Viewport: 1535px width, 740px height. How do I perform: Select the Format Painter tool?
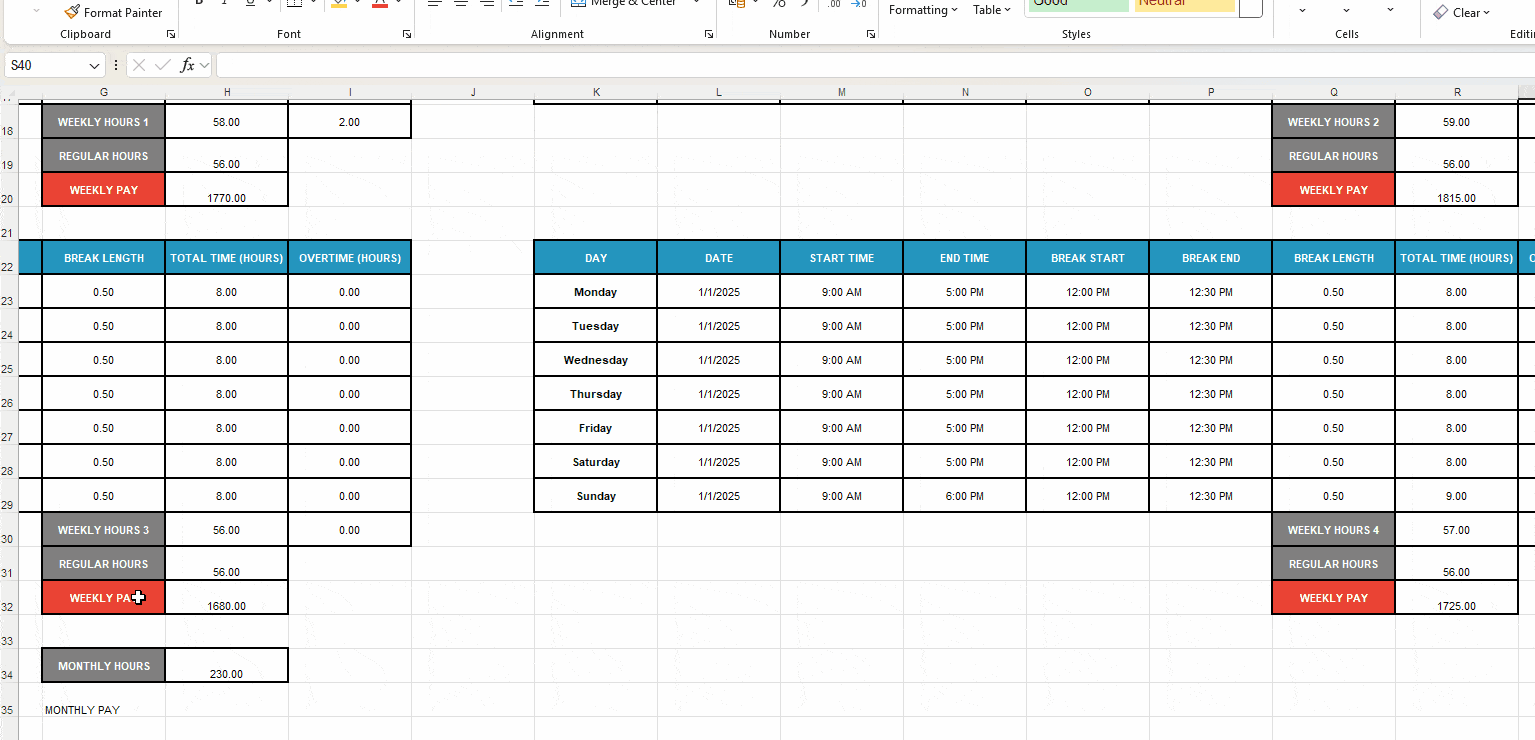tap(113, 12)
